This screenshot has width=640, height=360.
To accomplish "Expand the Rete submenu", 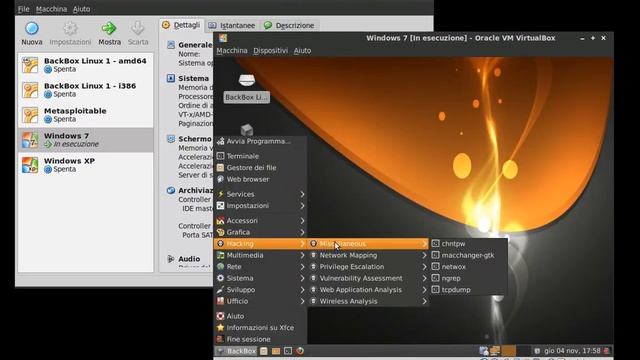I will (260, 267).
